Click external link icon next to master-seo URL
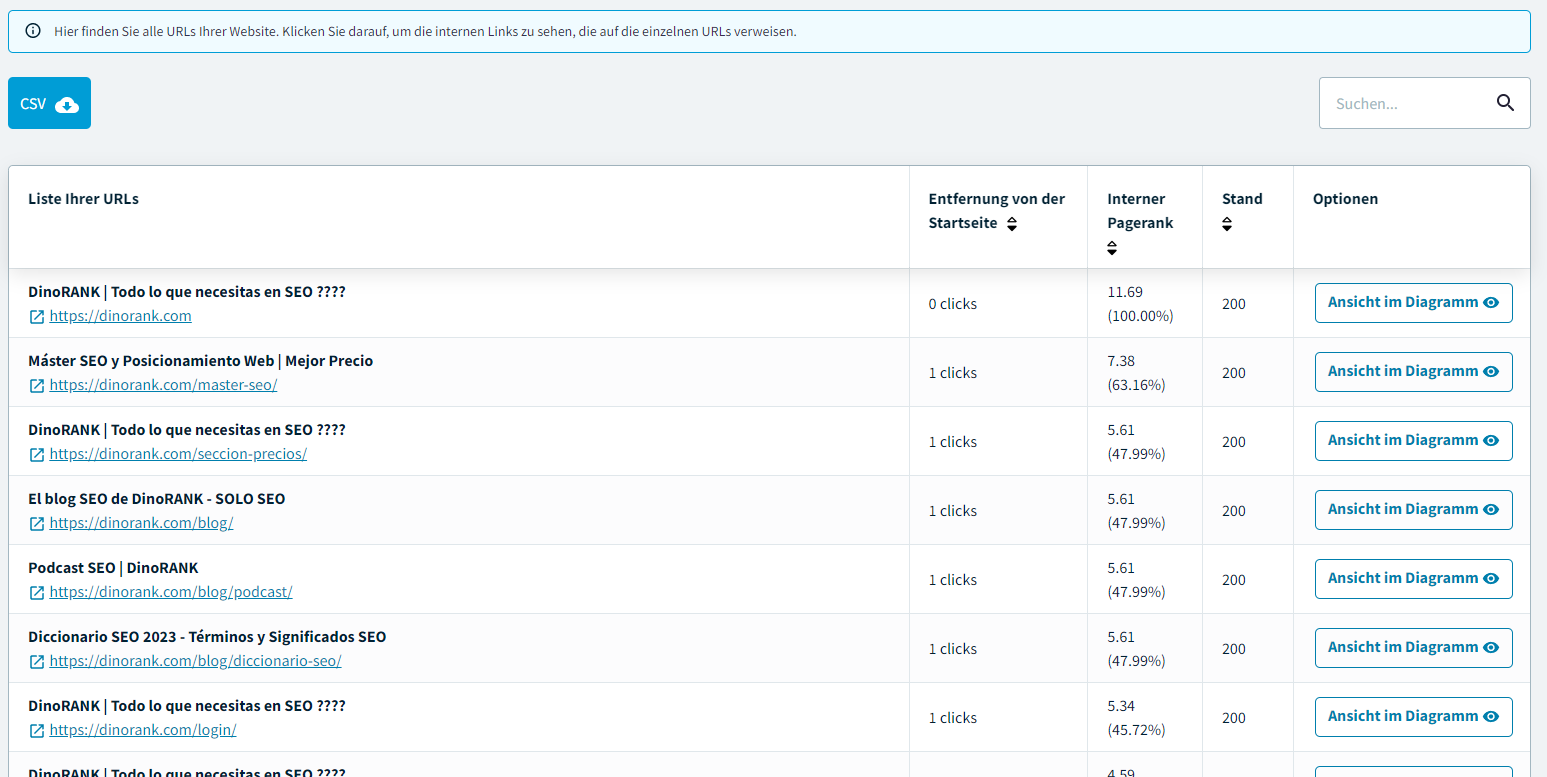This screenshot has height=777, width=1547. coord(37,386)
